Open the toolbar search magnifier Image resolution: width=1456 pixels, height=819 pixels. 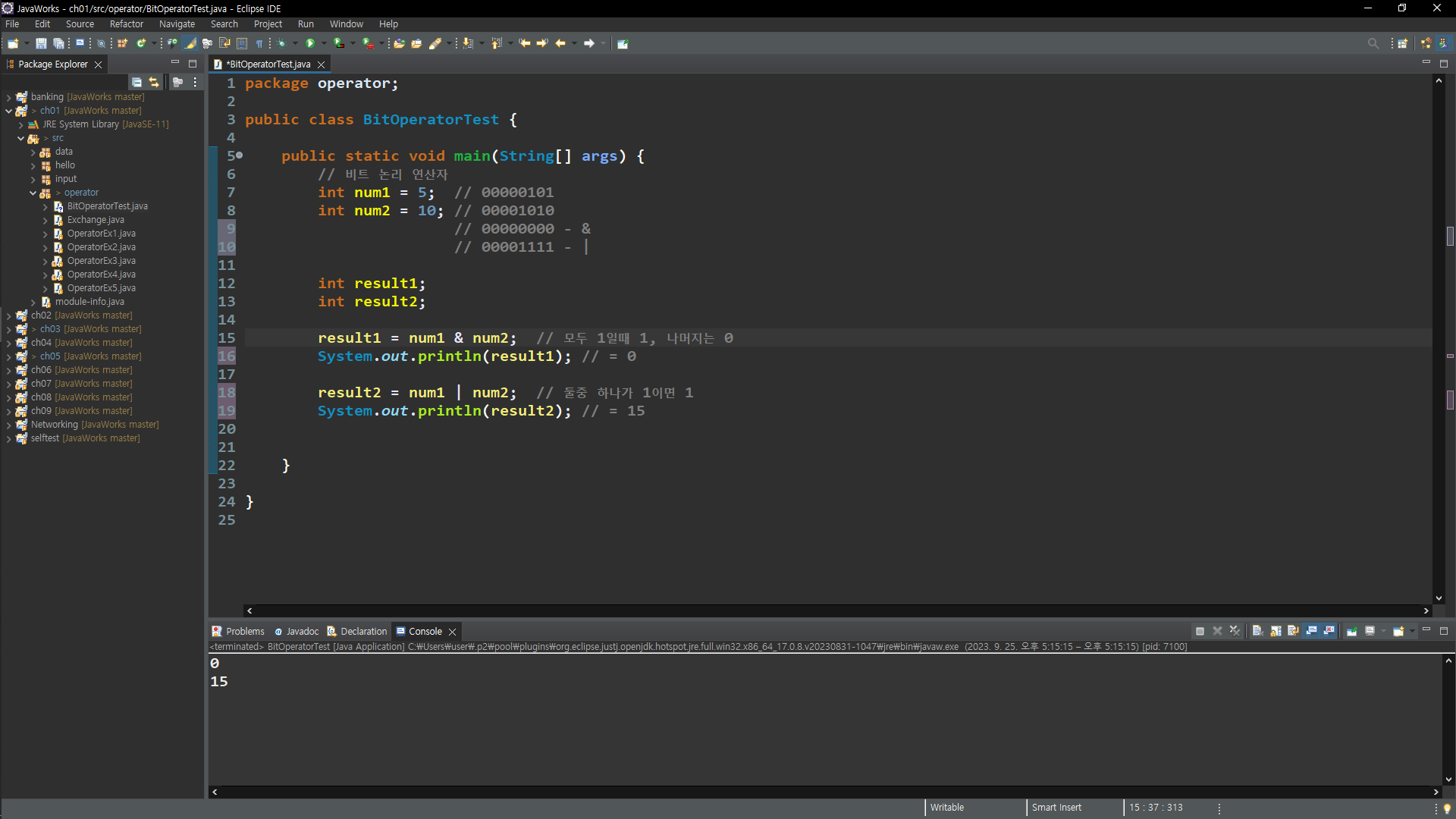[x=1373, y=43]
